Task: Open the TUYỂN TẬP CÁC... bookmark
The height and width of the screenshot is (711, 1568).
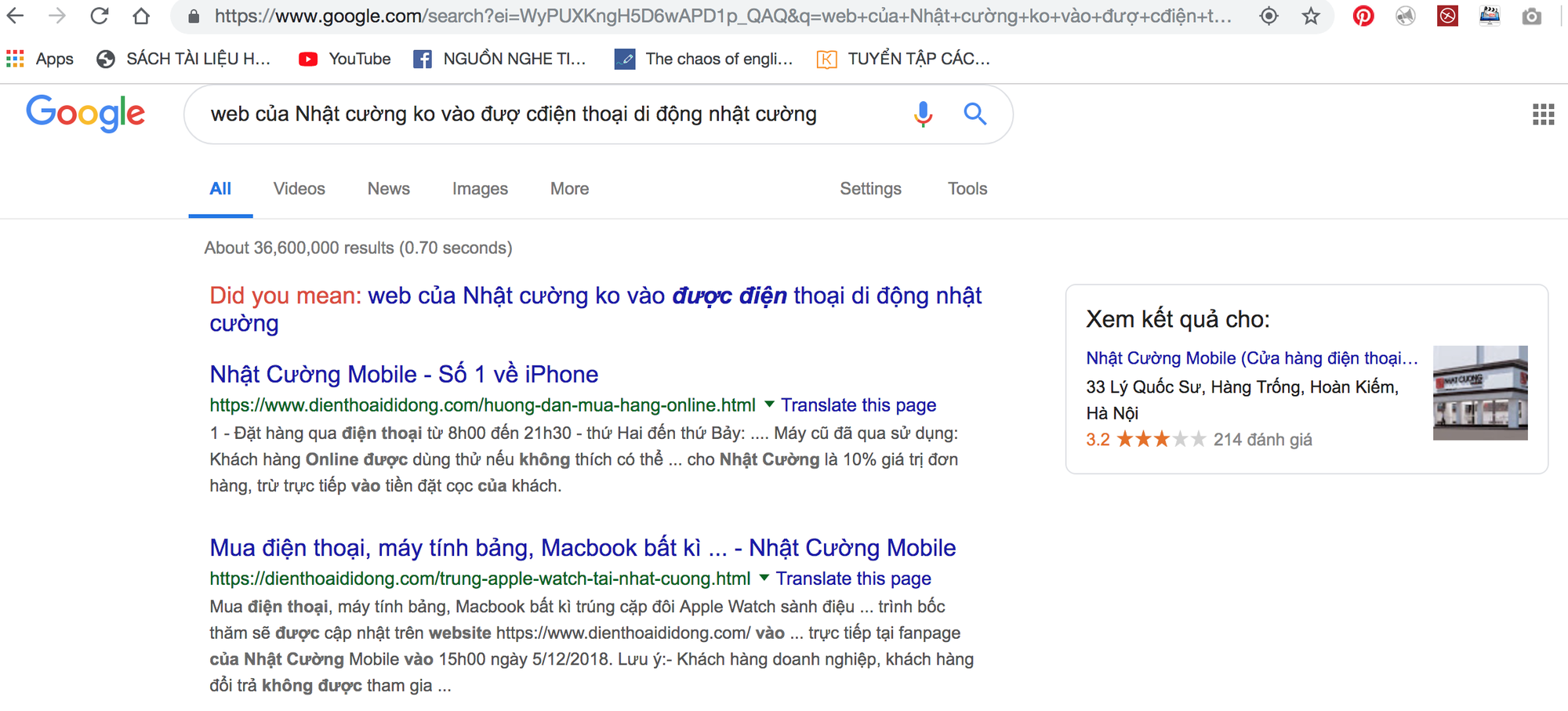Action: point(904,59)
